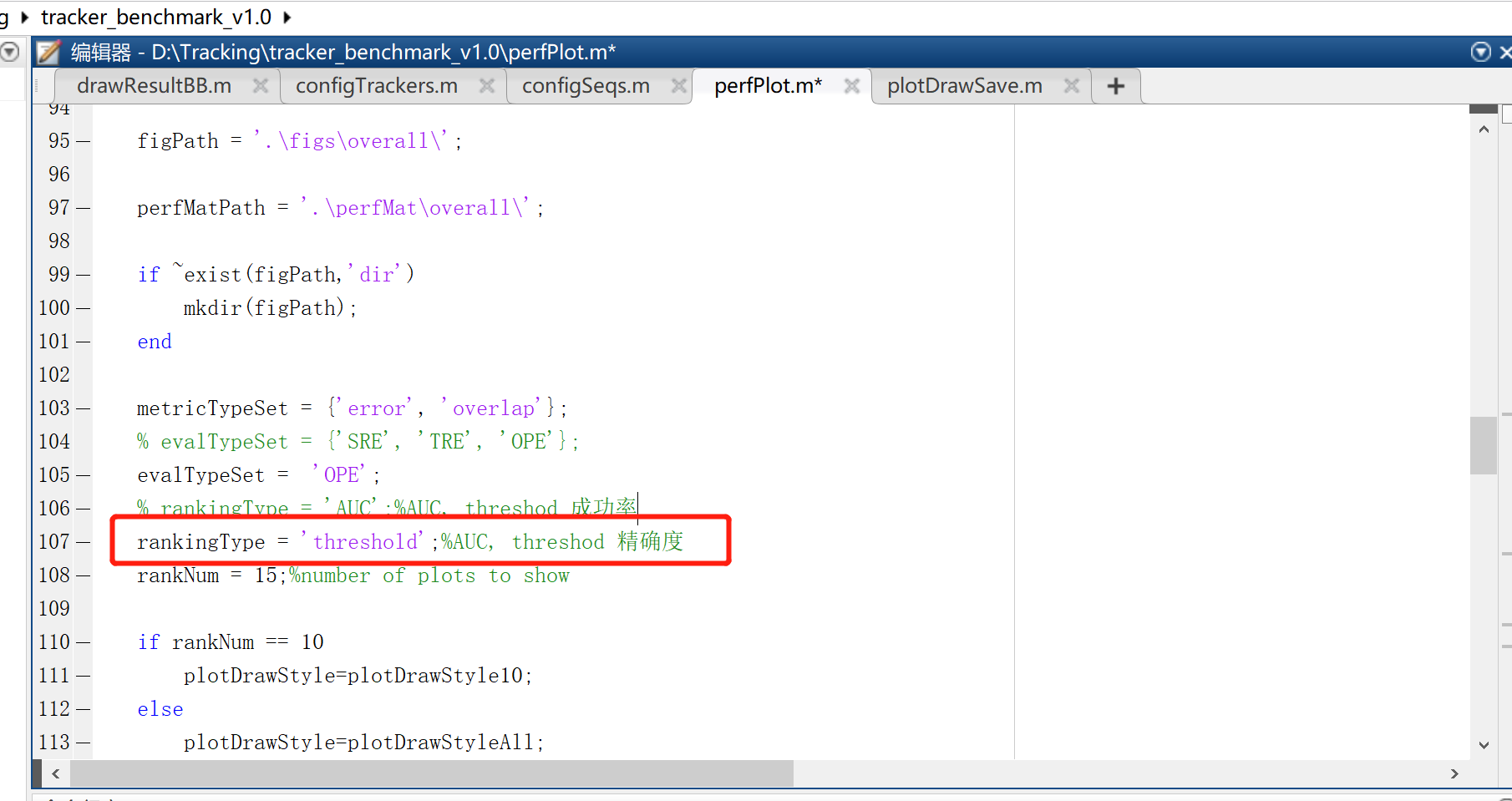Set breakpoint at line 97 dash

83,208
